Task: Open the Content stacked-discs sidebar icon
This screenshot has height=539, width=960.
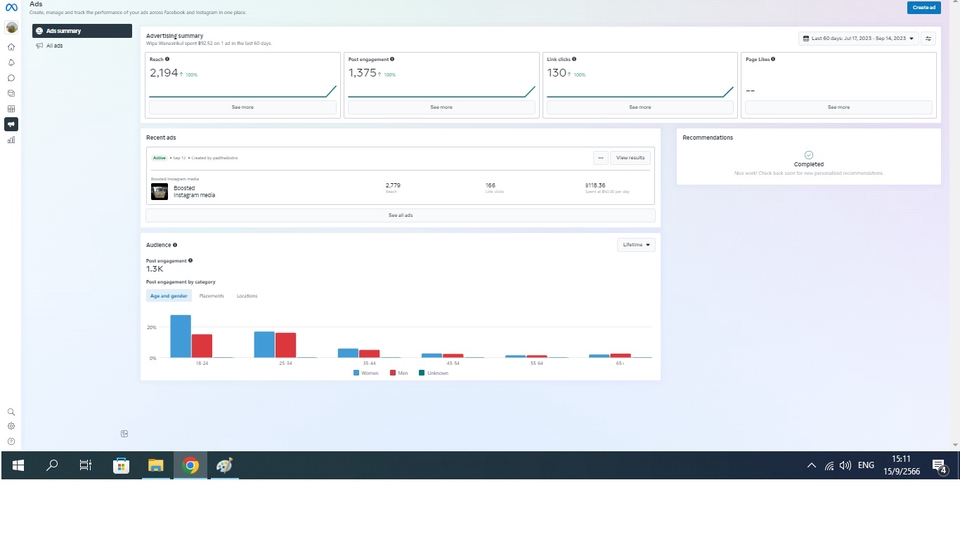Action: point(11,93)
